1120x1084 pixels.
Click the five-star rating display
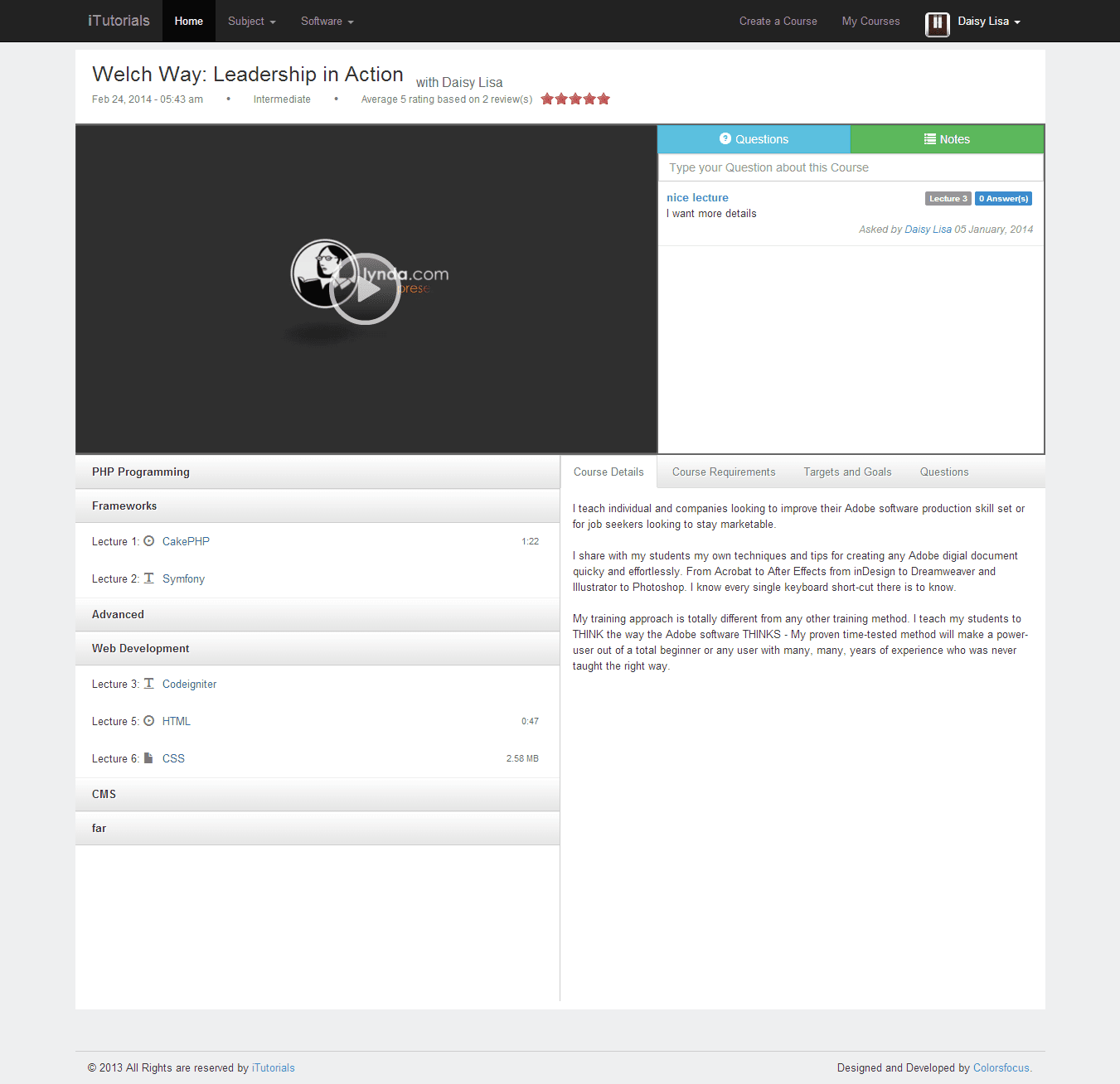coord(575,99)
